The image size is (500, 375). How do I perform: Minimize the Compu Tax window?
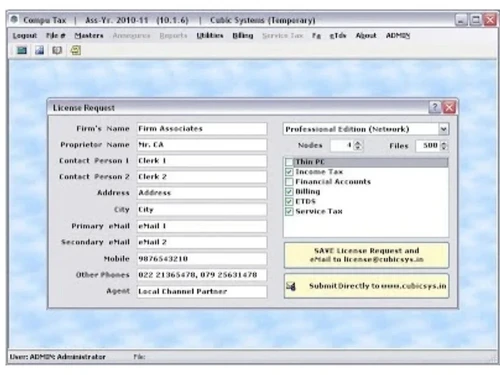461,20
